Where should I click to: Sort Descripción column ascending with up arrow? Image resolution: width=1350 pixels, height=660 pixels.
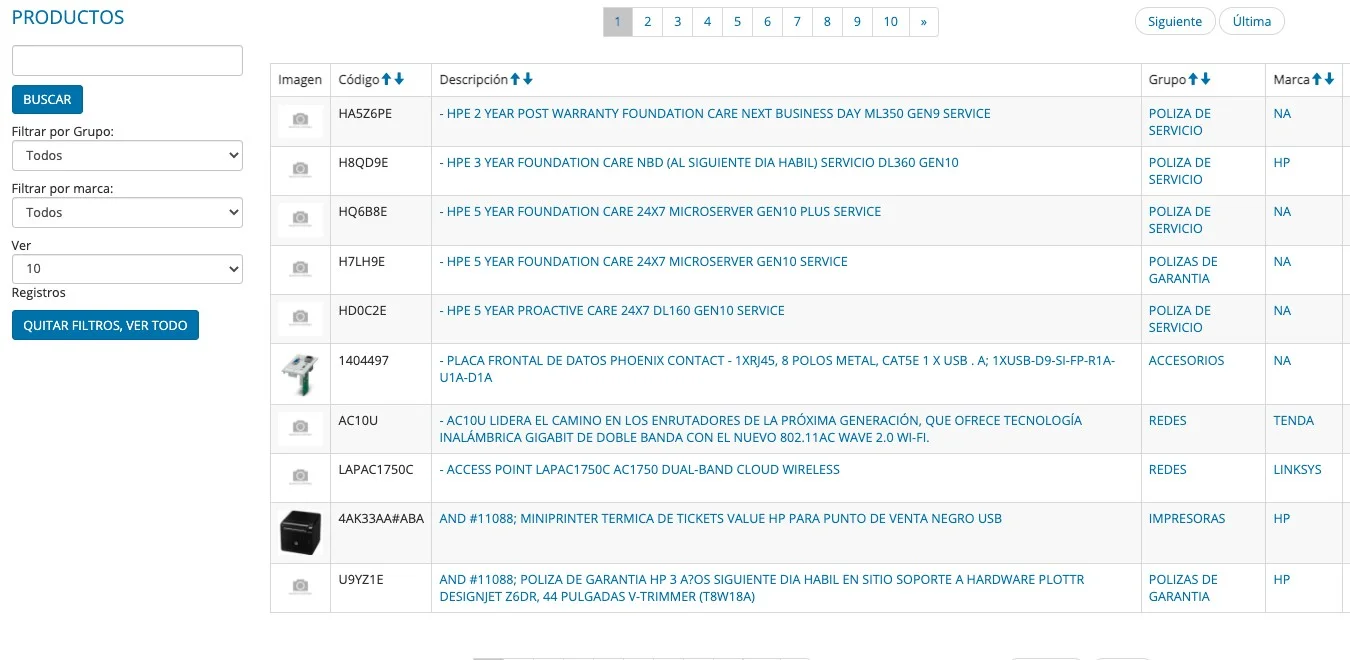pyautogui.click(x=516, y=80)
